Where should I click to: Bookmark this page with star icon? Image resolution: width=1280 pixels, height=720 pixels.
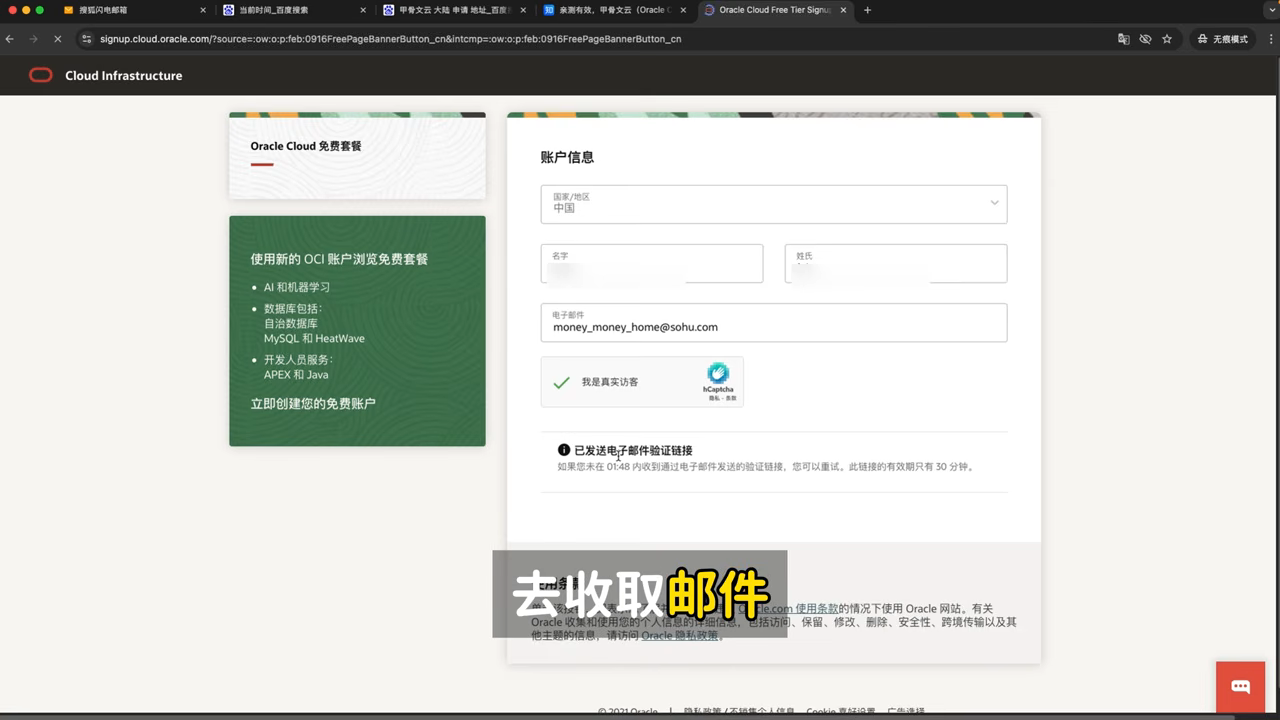click(x=1167, y=39)
